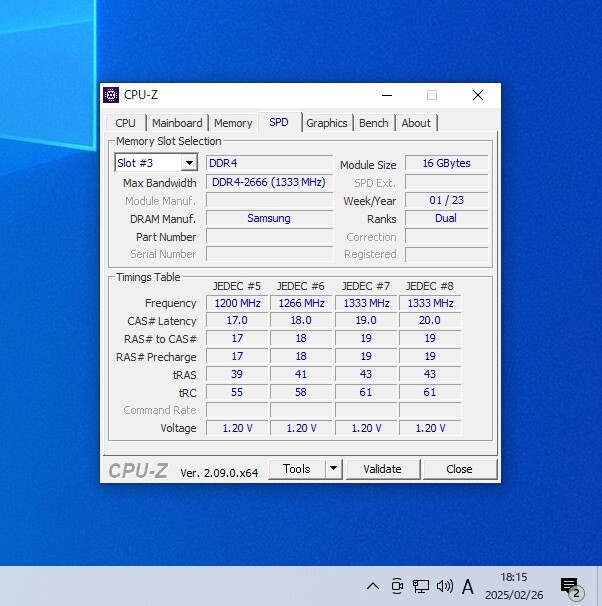Screen dimensions: 602x606
Task: Open the CPU tab
Action: point(126,123)
